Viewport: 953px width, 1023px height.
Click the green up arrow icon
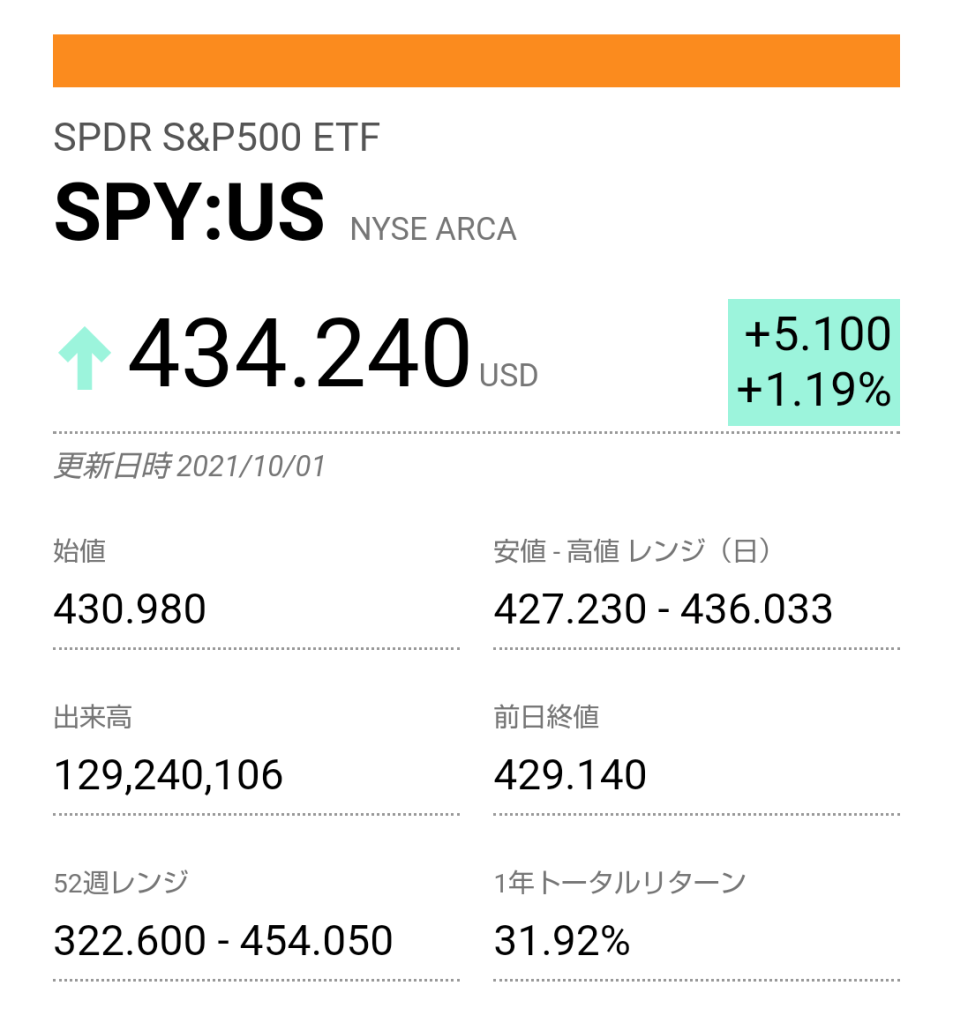pos(85,361)
